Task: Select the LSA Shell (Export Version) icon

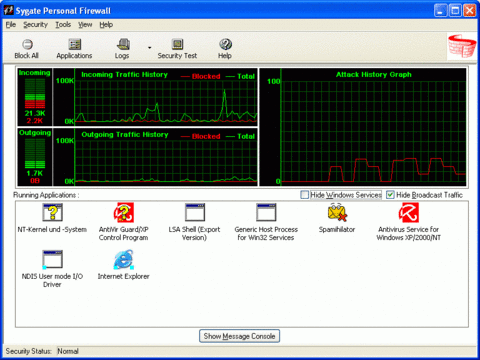Action: tap(195, 212)
